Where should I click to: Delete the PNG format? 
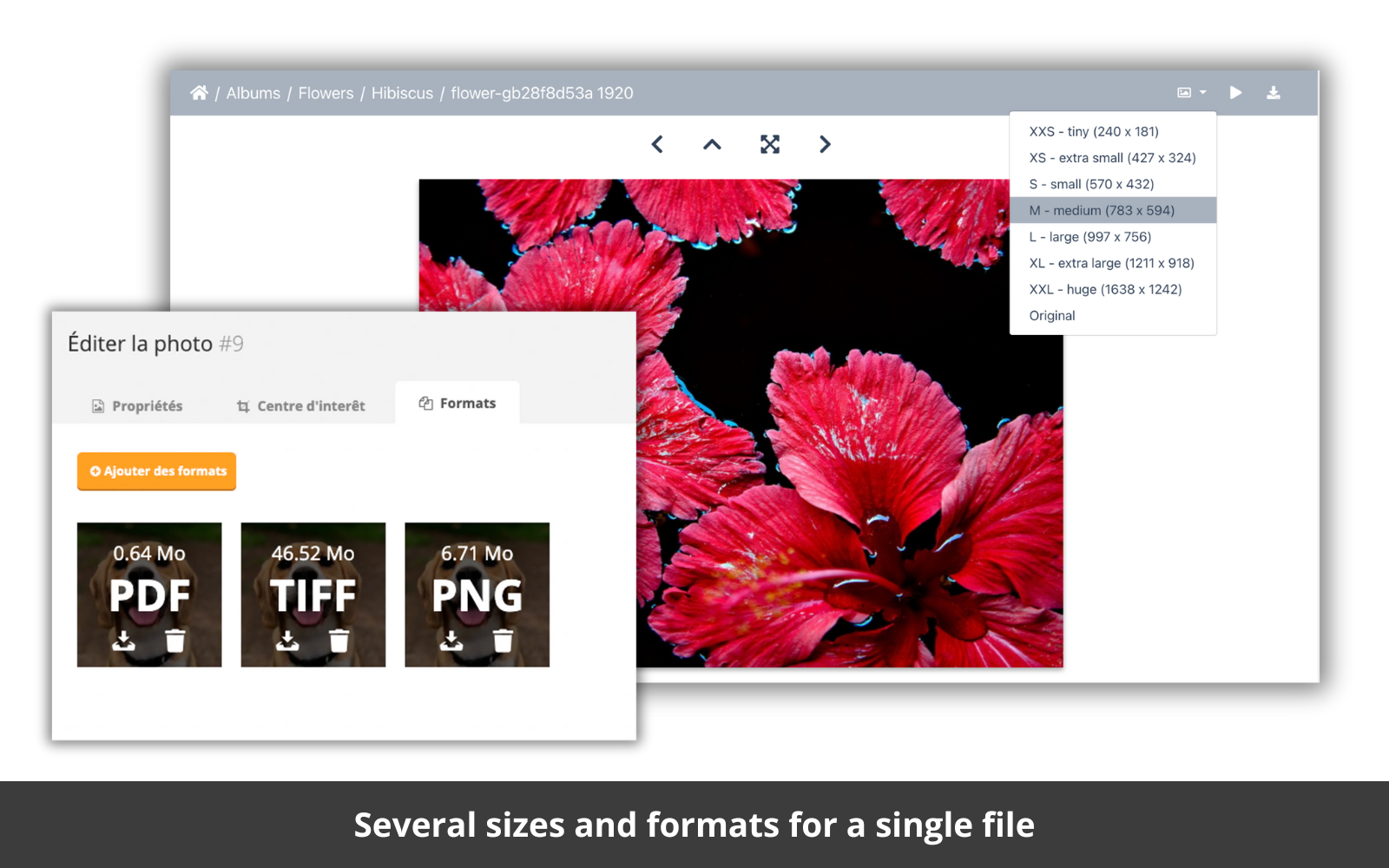click(x=503, y=641)
